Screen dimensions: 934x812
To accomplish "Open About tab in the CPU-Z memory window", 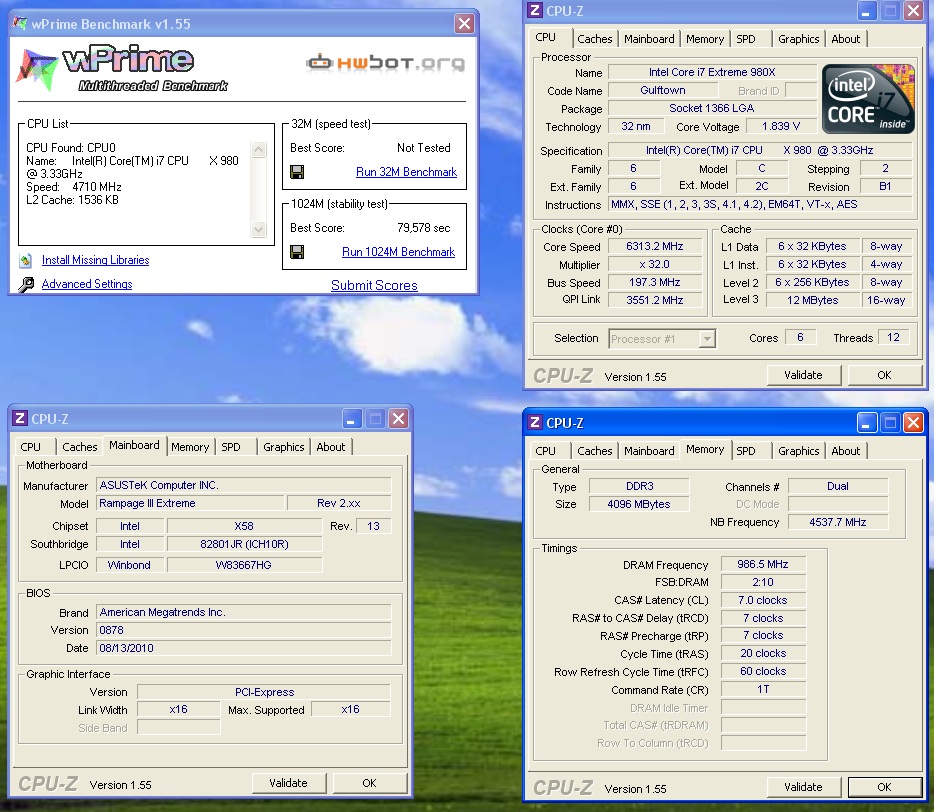I will click(846, 451).
